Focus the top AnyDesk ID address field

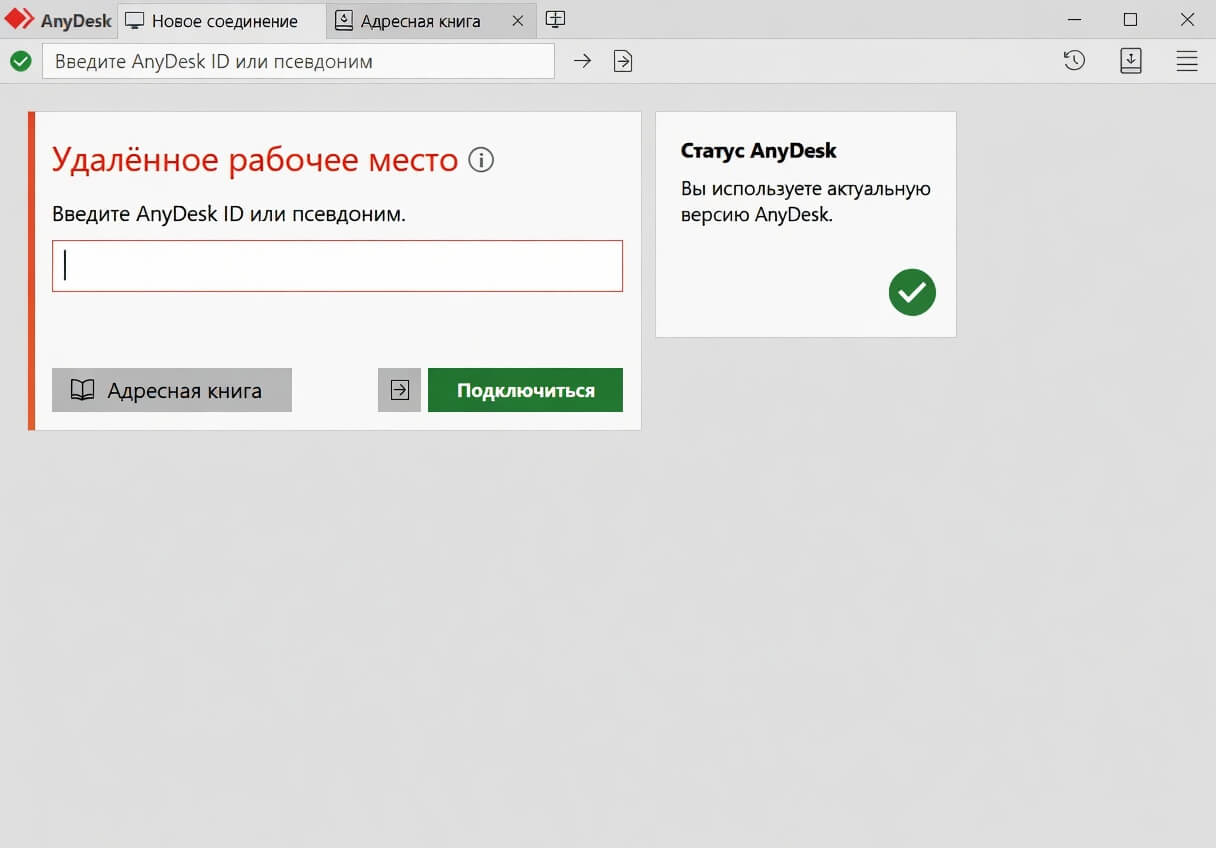[298, 61]
